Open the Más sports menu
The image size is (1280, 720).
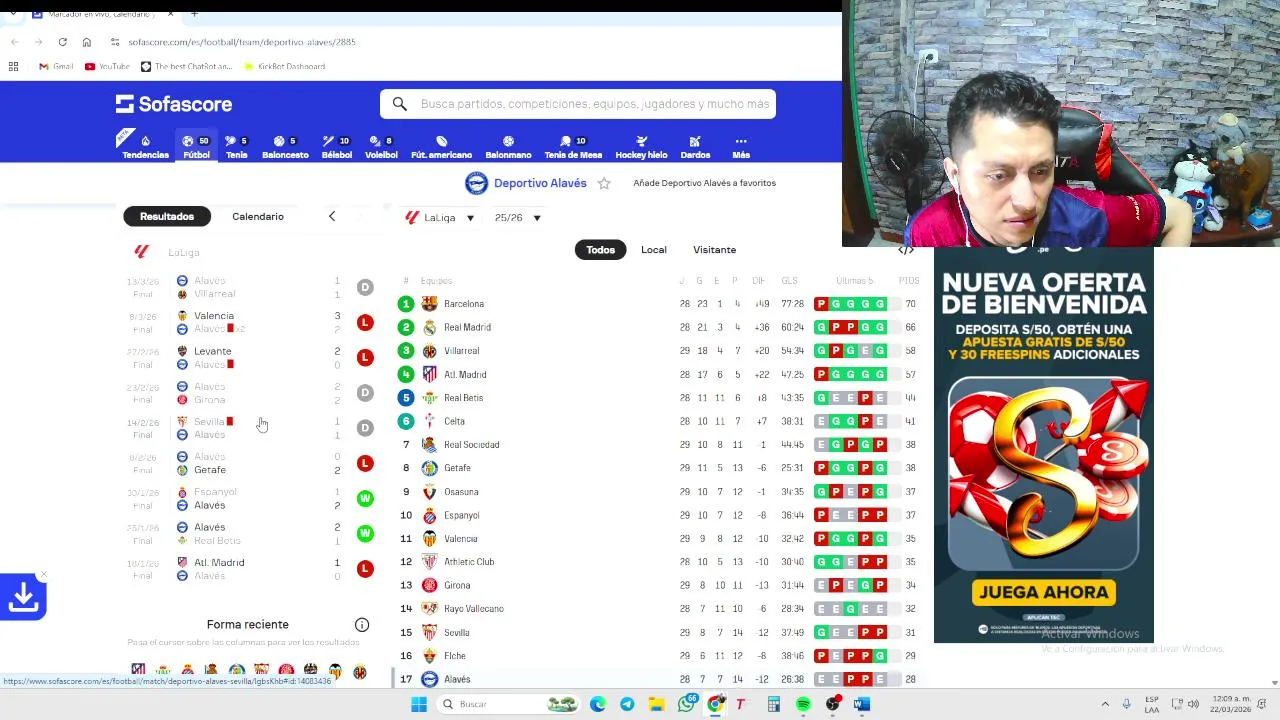pos(741,146)
